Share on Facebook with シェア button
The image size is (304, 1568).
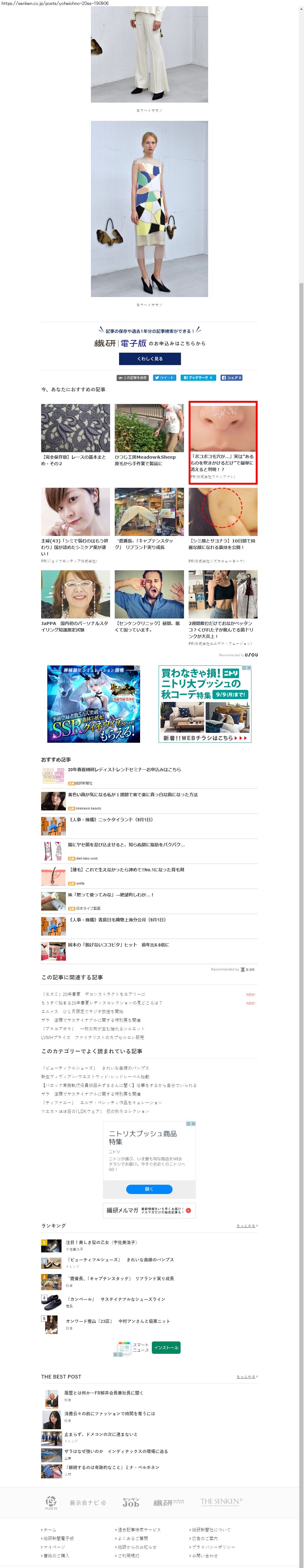[x=231, y=377]
